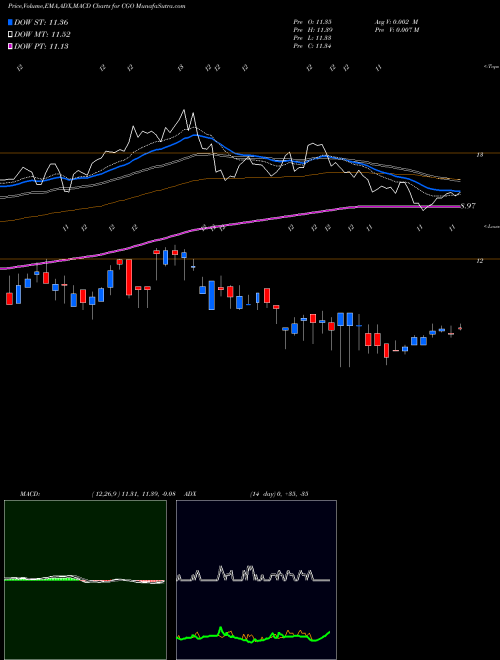Click the 'Avg V: 0.002 M' volume text

tap(396, 22)
